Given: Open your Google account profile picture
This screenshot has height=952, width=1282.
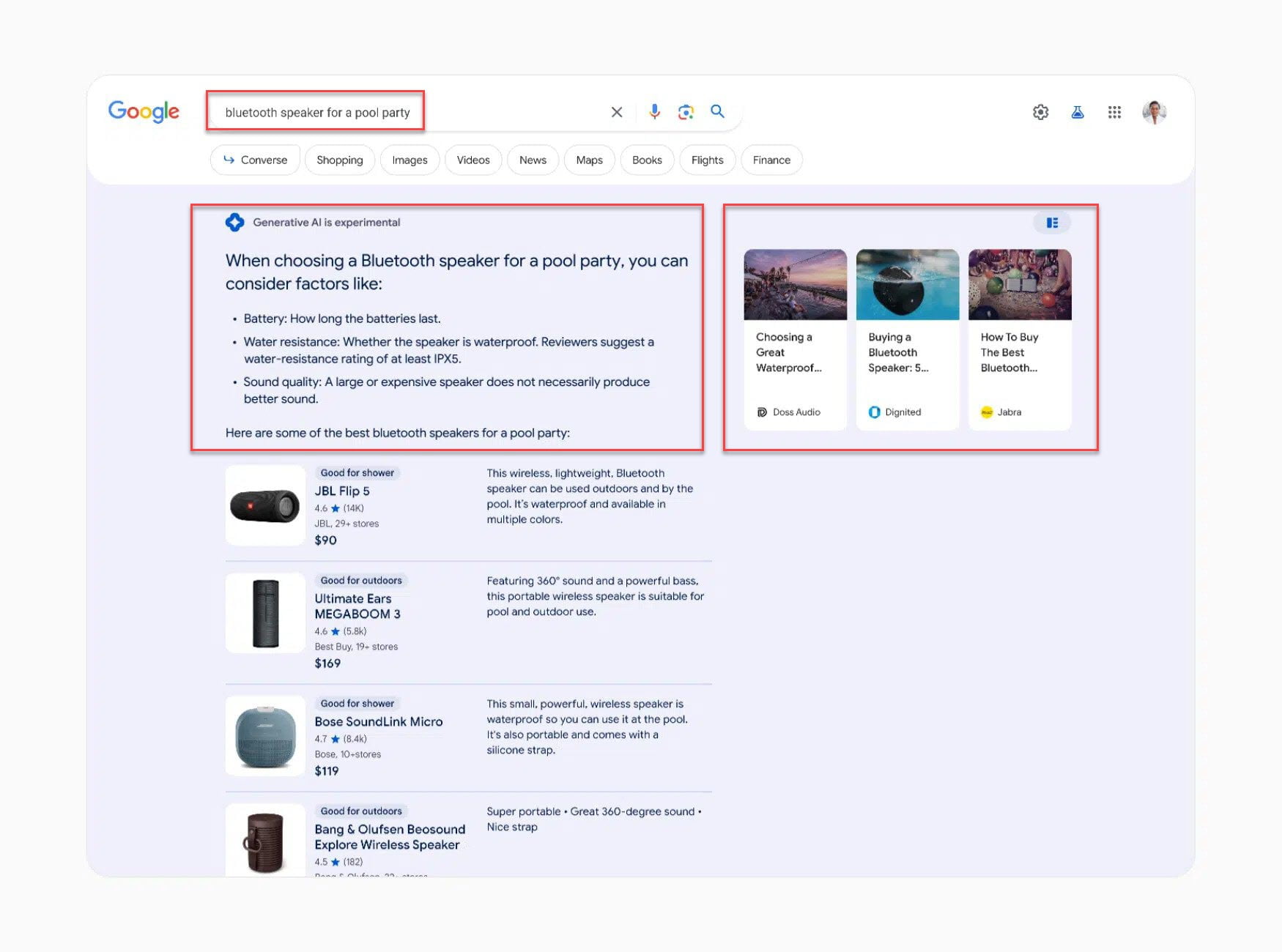Looking at the screenshot, I should (x=1155, y=111).
